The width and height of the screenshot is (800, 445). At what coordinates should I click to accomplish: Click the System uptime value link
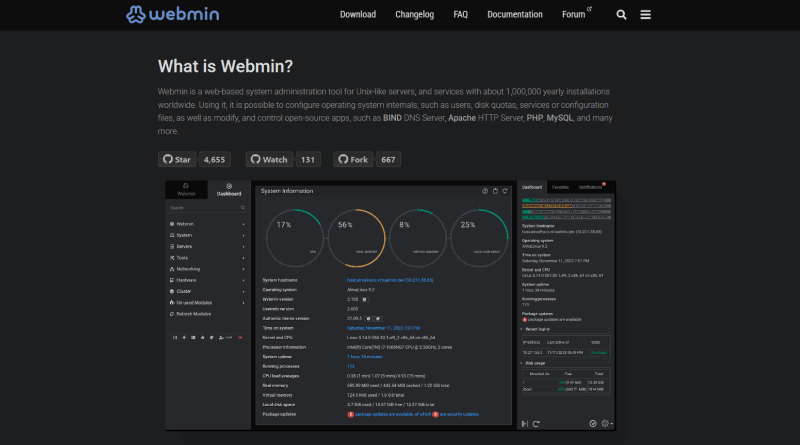364,357
